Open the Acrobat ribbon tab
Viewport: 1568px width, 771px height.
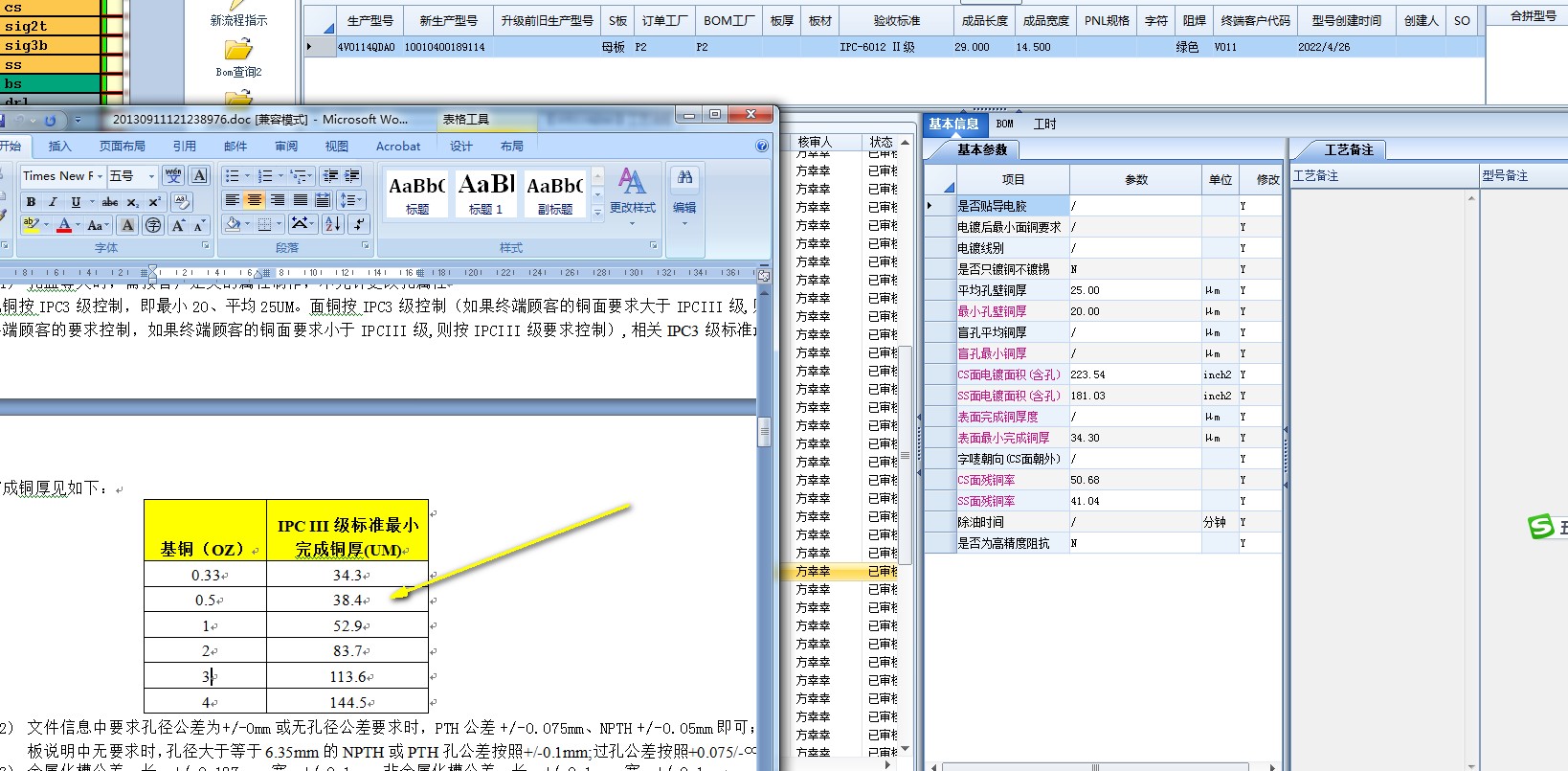click(398, 147)
